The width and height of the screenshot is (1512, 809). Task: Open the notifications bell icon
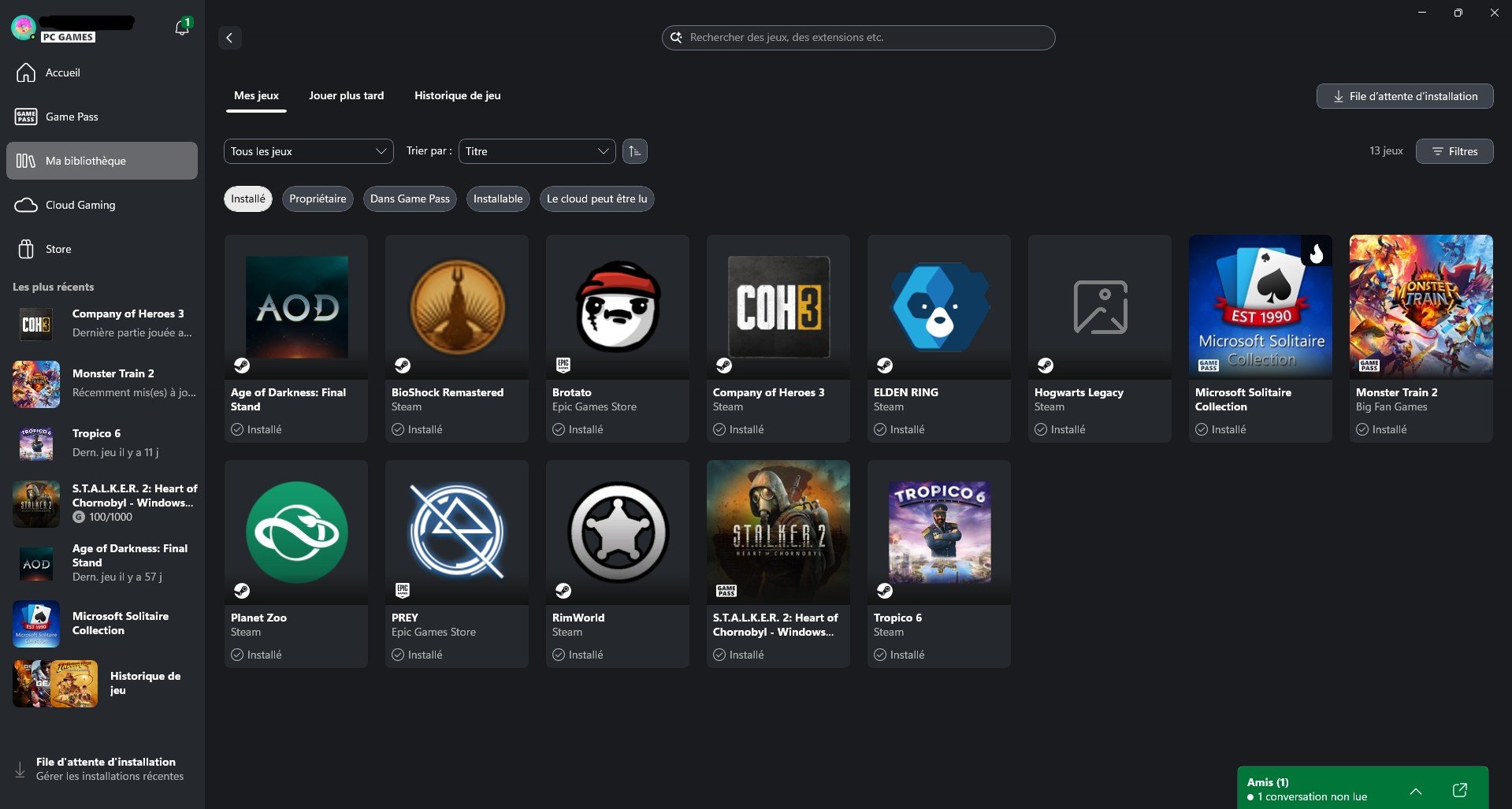click(182, 28)
